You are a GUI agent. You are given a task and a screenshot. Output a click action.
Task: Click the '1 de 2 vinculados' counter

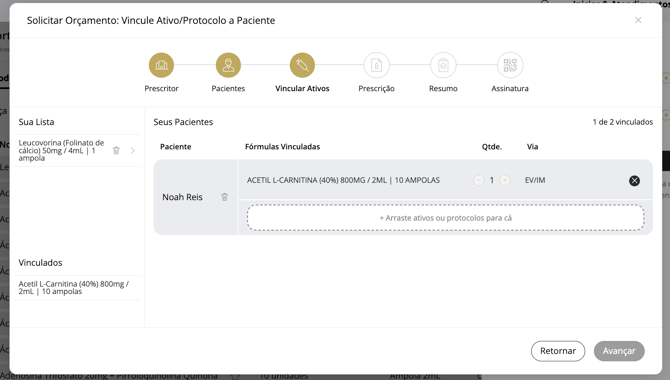pos(623,122)
